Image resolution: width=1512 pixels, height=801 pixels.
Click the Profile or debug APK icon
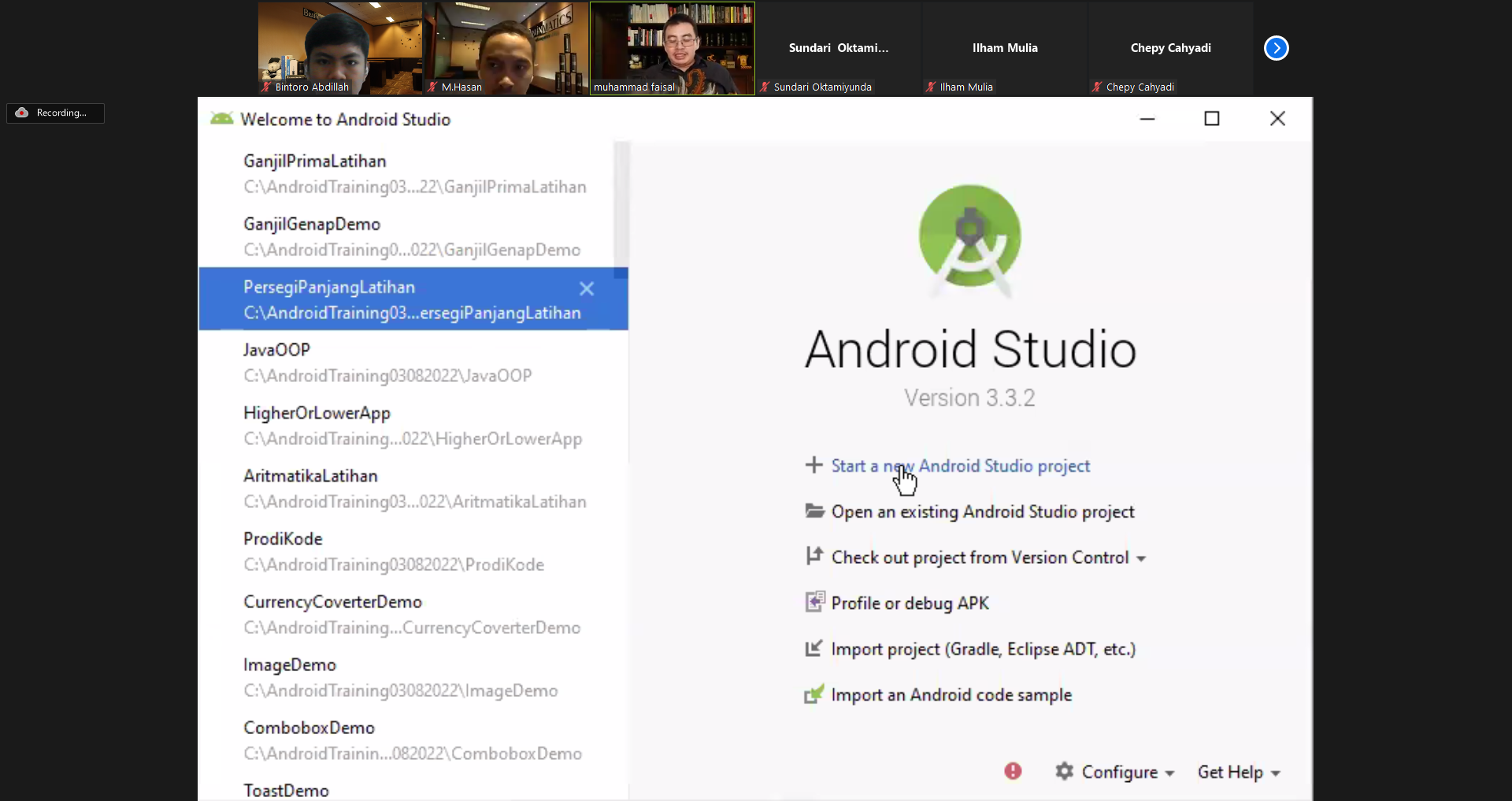click(814, 603)
